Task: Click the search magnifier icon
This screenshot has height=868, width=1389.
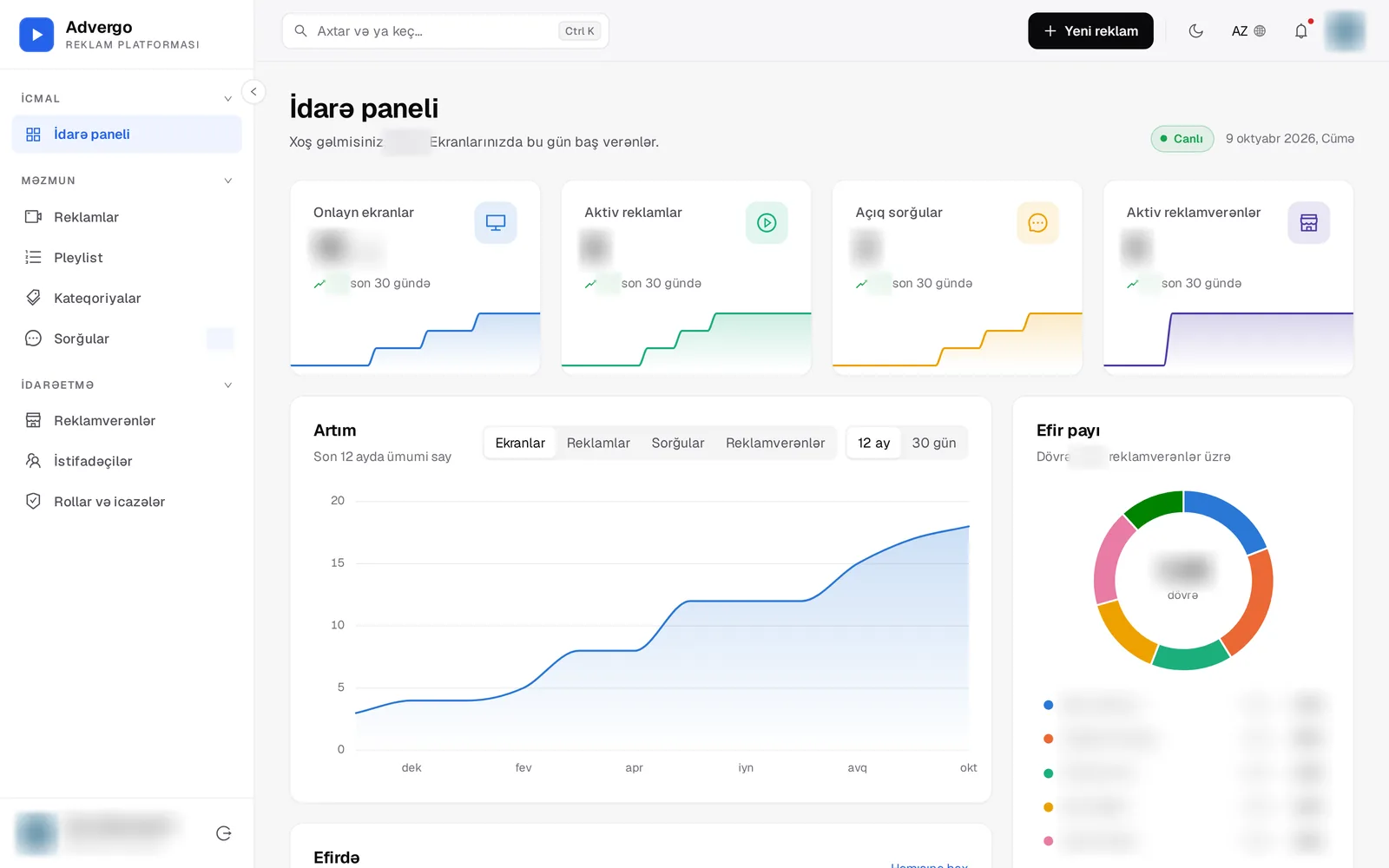Action: pyautogui.click(x=301, y=31)
